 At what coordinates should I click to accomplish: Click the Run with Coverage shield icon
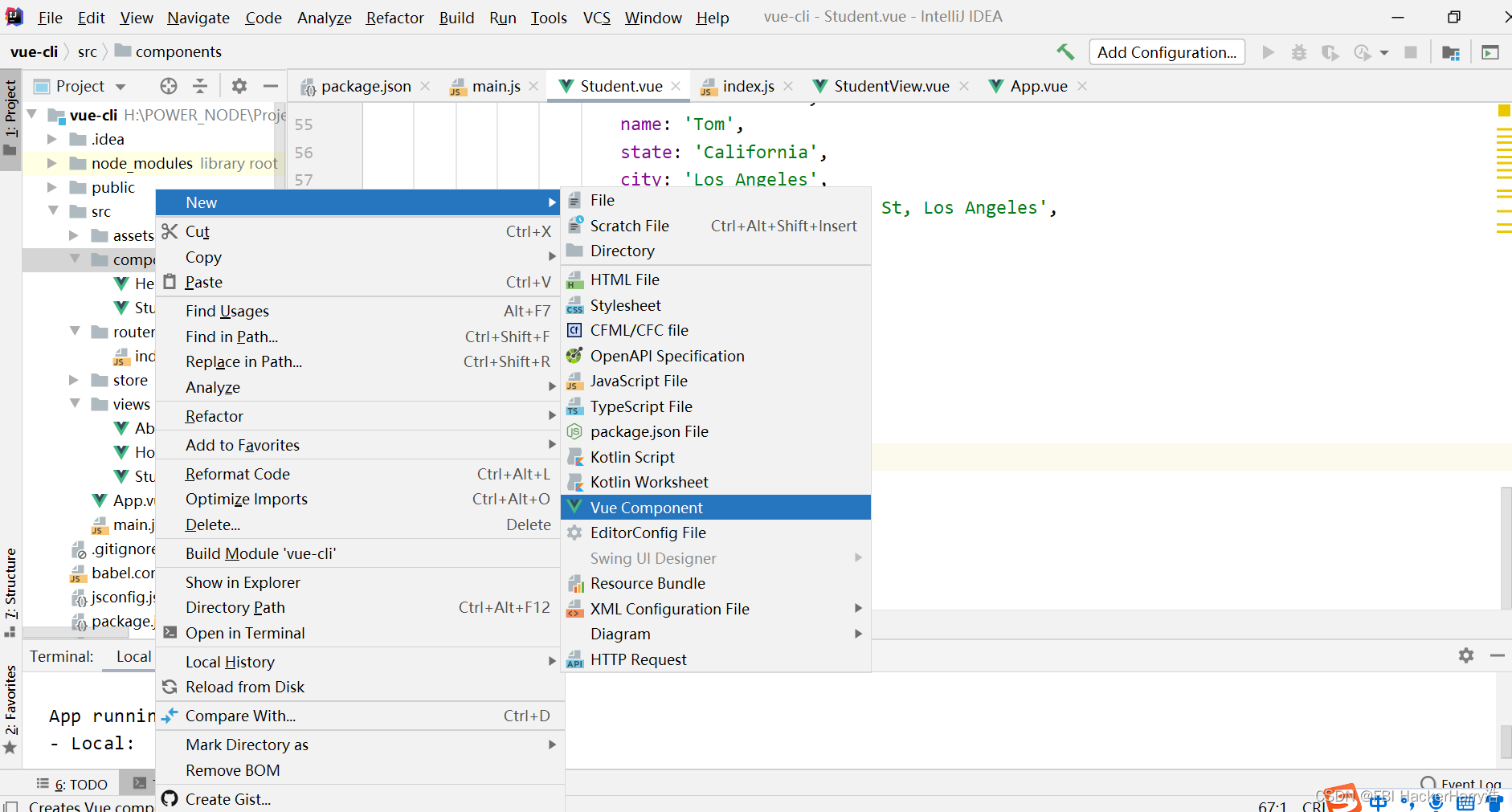[x=1331, y=51]
